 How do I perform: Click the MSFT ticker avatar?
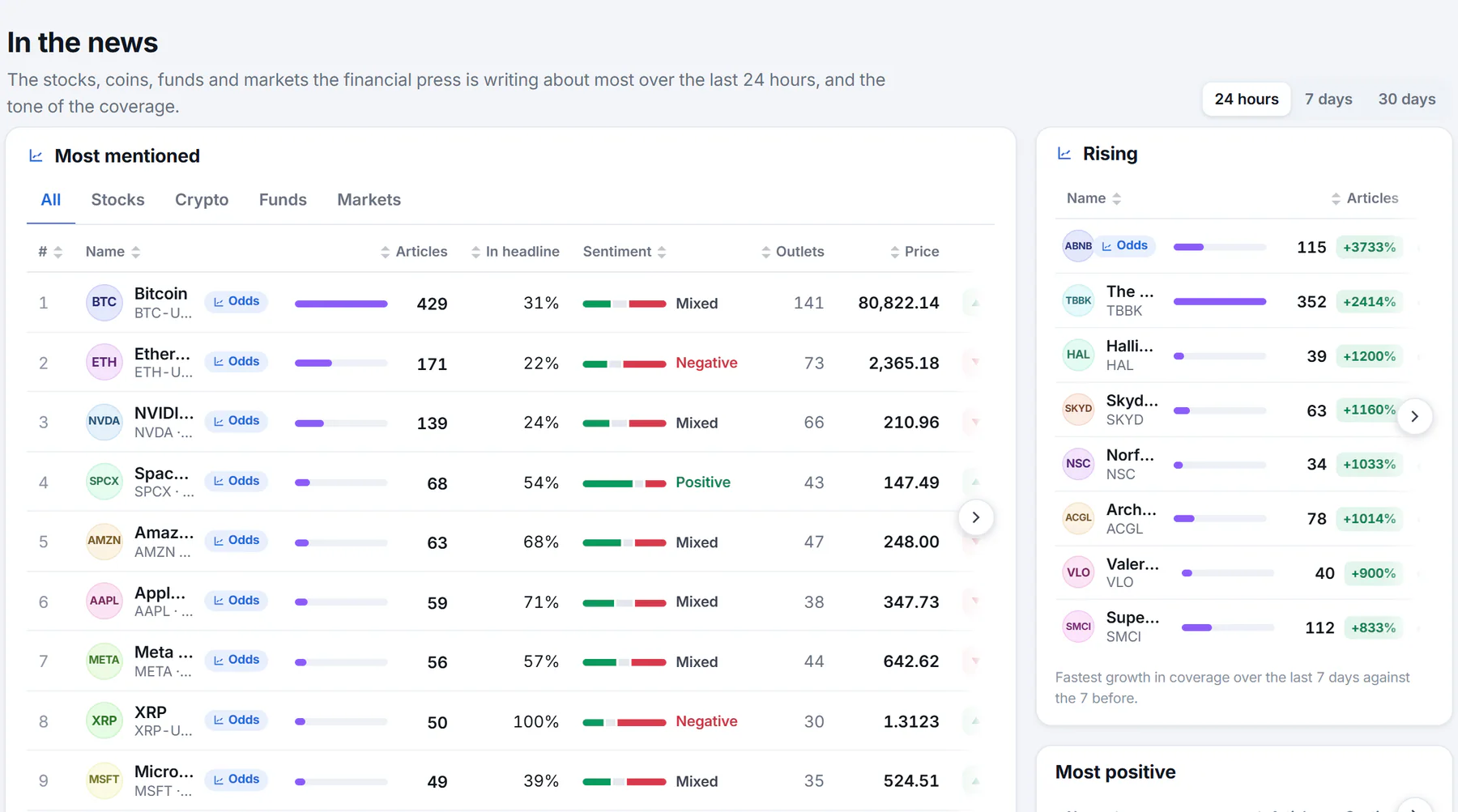pyautogui.click(x=104, y=780)
